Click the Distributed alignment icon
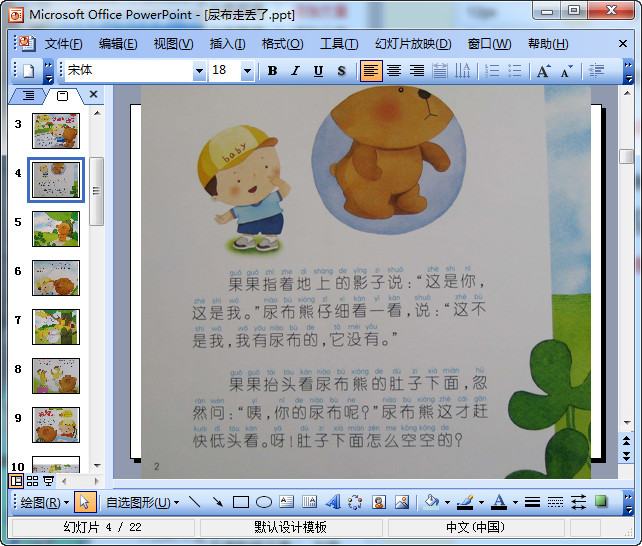Screen dimensions: 642x546 [440, 71]
